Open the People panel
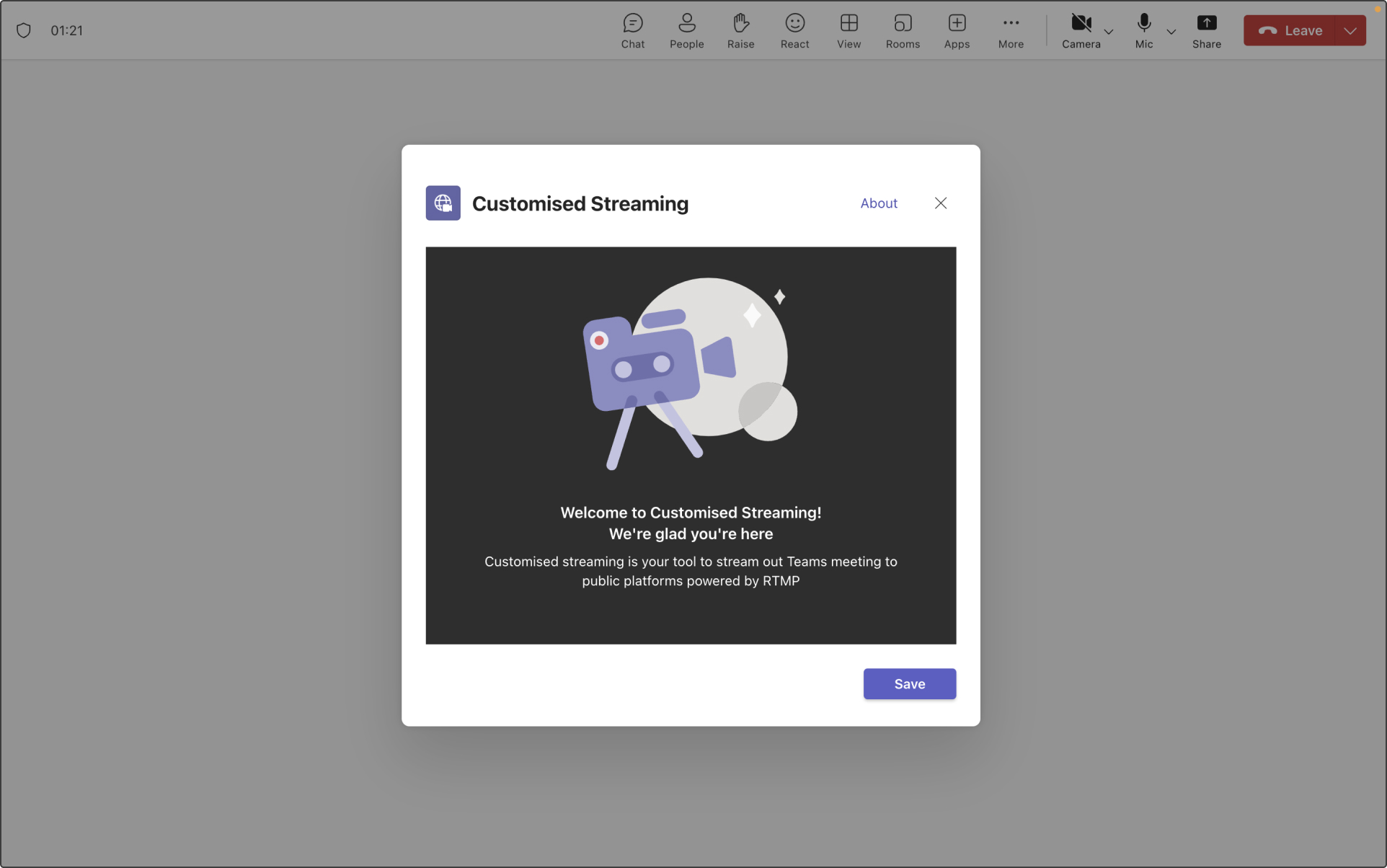 pos(686,30)
